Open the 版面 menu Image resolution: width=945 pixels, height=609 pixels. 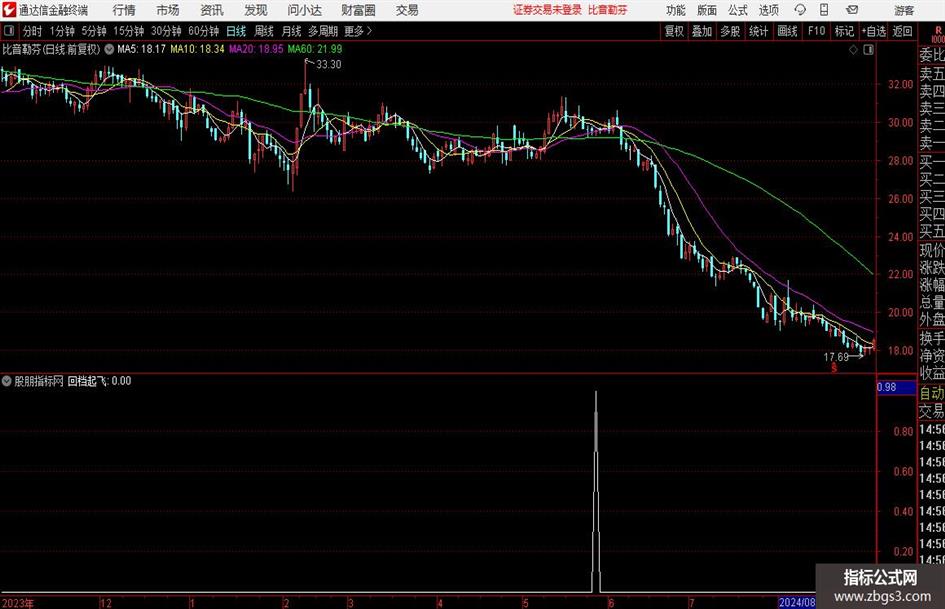[x=707, y=10]
